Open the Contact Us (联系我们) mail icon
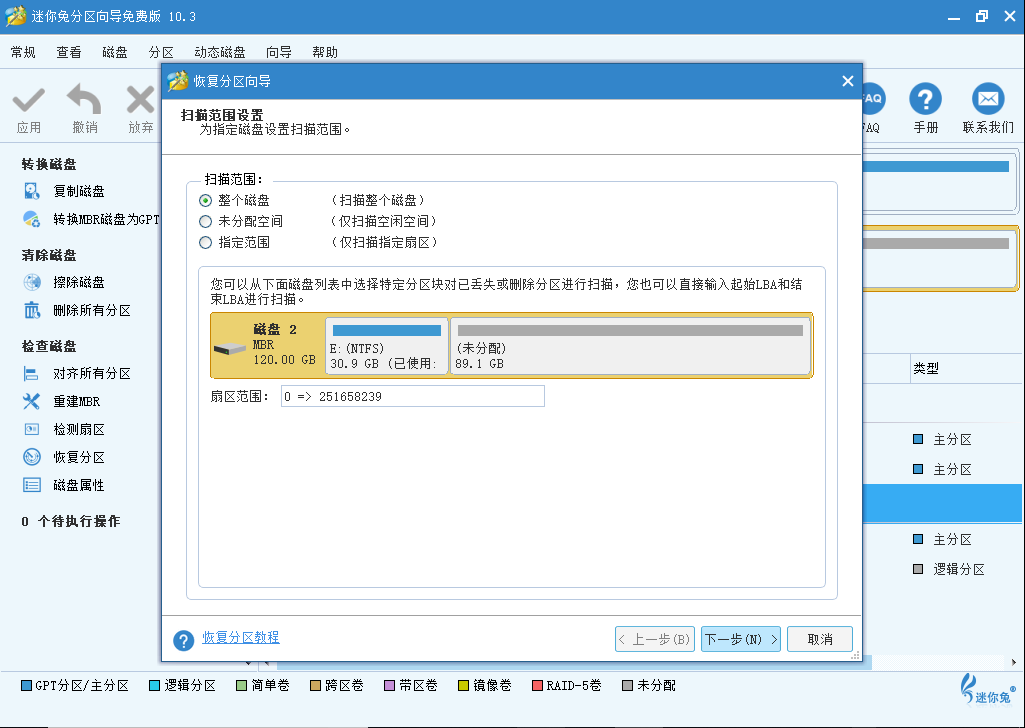The height and width of the screenshot is (728, 1025). [988, 99]
